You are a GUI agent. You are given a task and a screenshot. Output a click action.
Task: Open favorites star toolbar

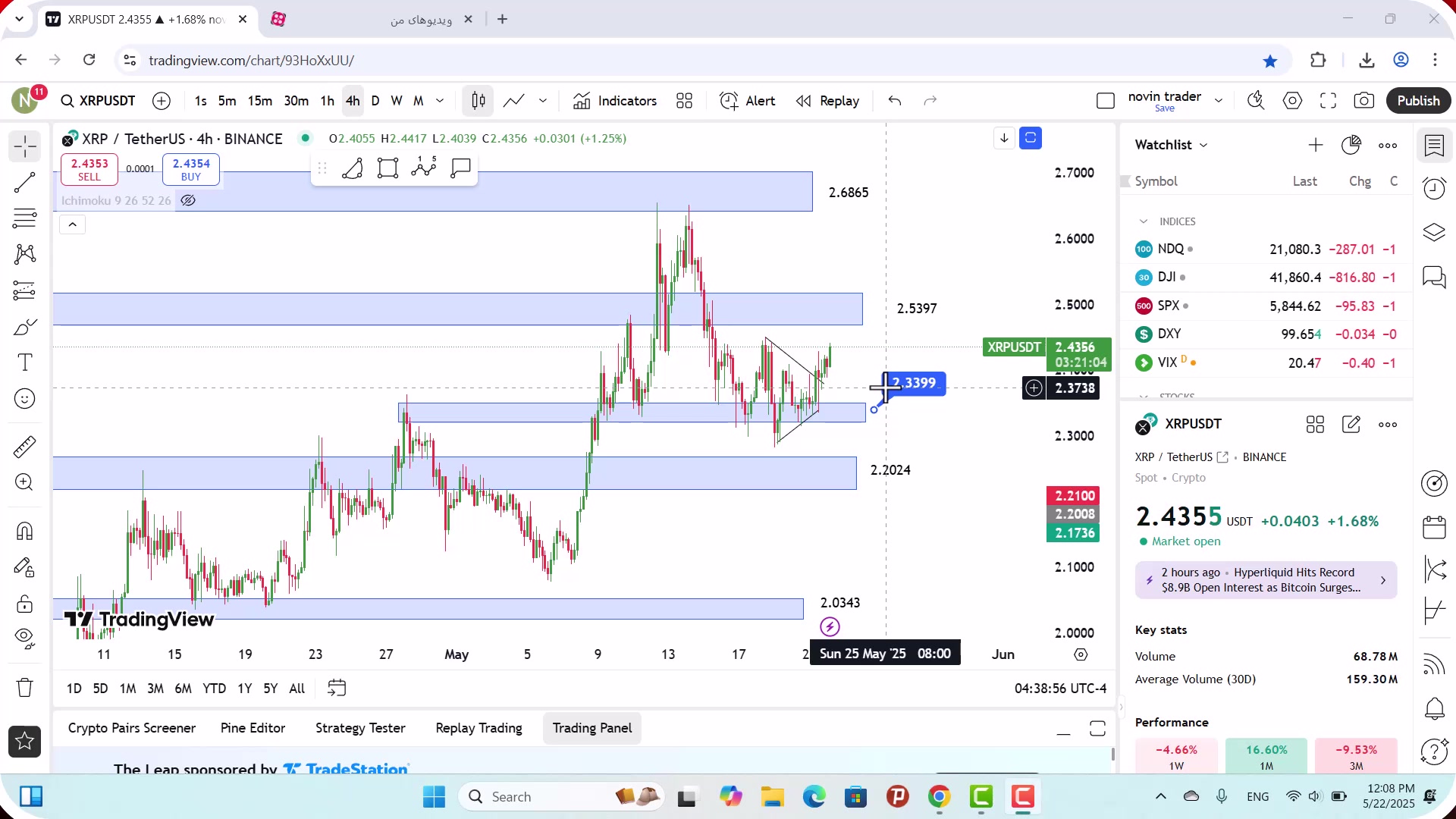pos(24,742)
